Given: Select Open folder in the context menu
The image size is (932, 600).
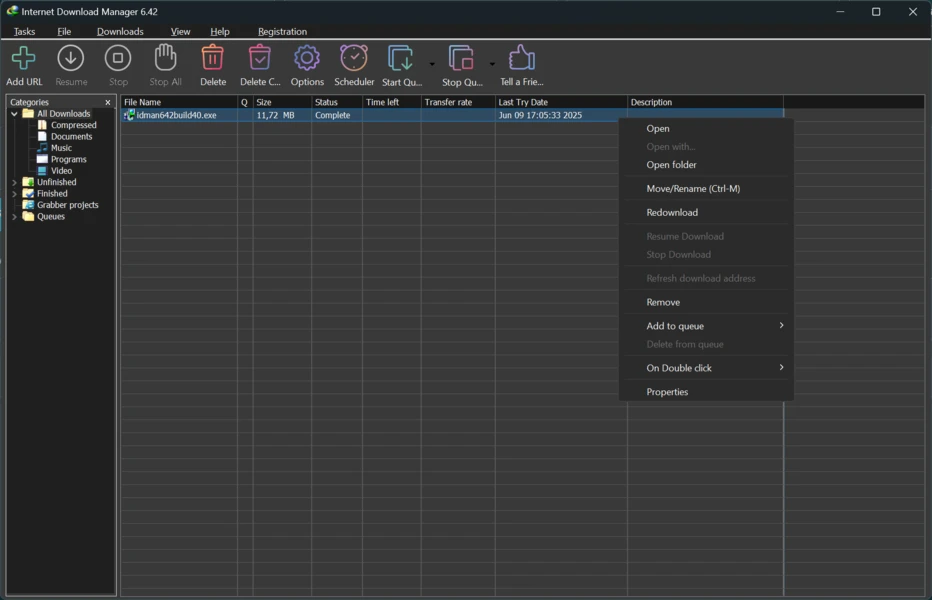Looking at the screenshot, I should point(671,165).
